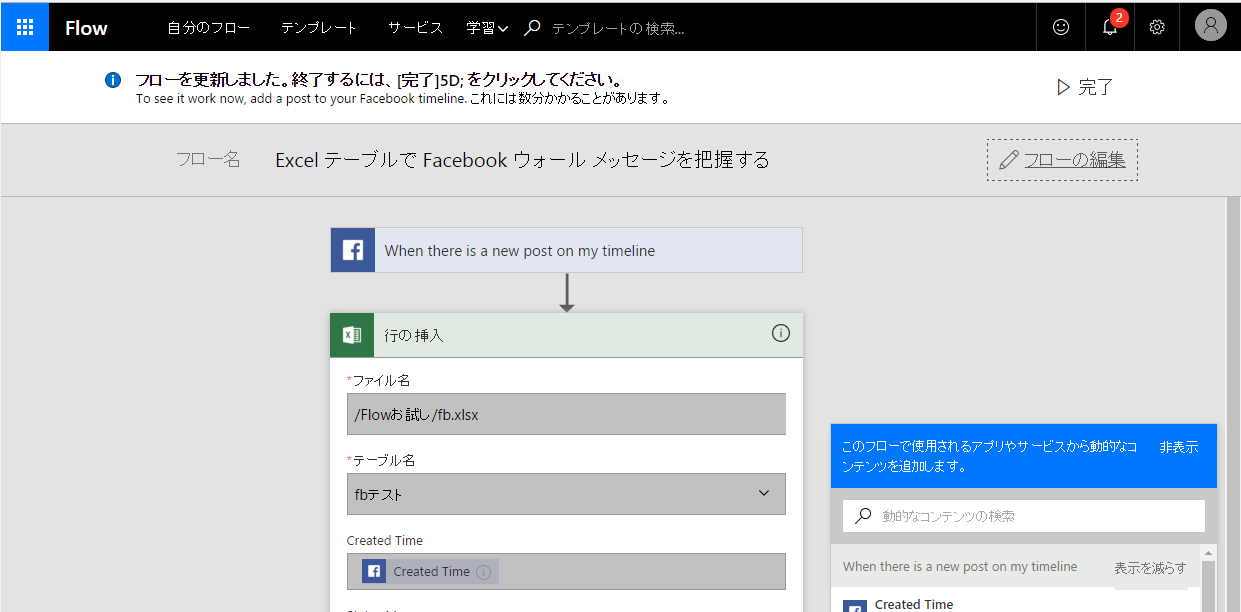
Task: Open the user account avatar
Action: pyautogui.click(x=1210, y=27)
